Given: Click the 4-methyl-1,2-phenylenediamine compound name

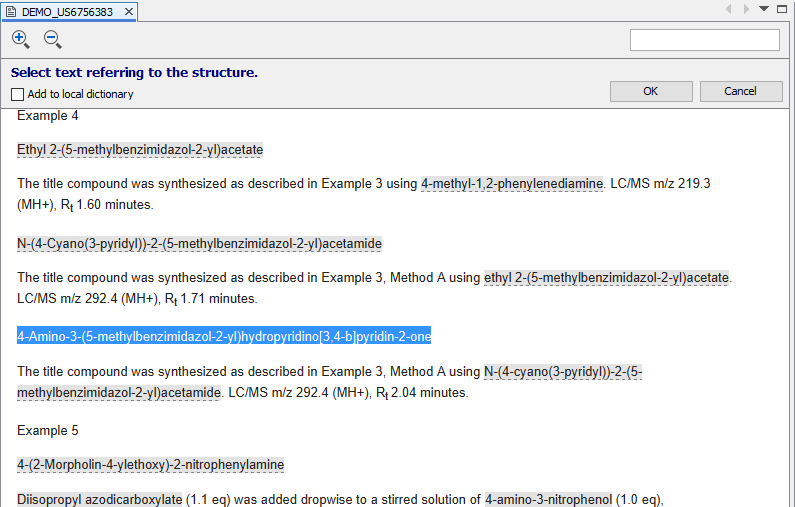Looking at the screenshot, I should 512,184.
